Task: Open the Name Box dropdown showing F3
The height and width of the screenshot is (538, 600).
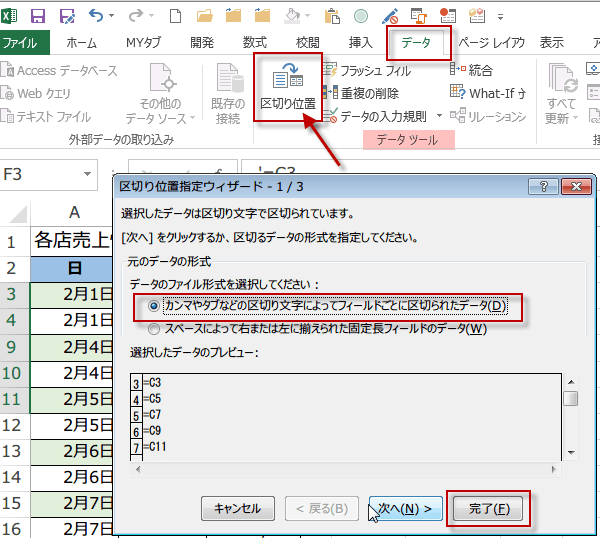Action: coord(88,174)
